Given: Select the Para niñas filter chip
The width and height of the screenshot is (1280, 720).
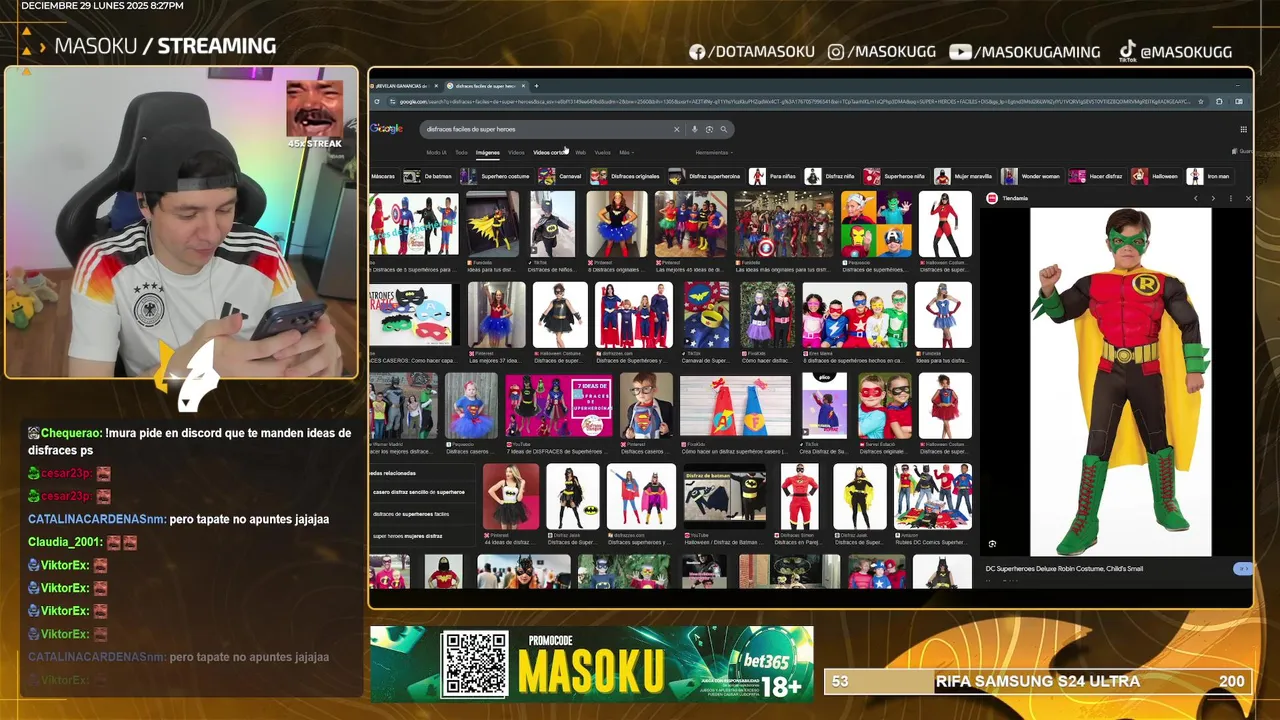Looking at the screenshot, I should pyautogui.click(x=773, y=176).
